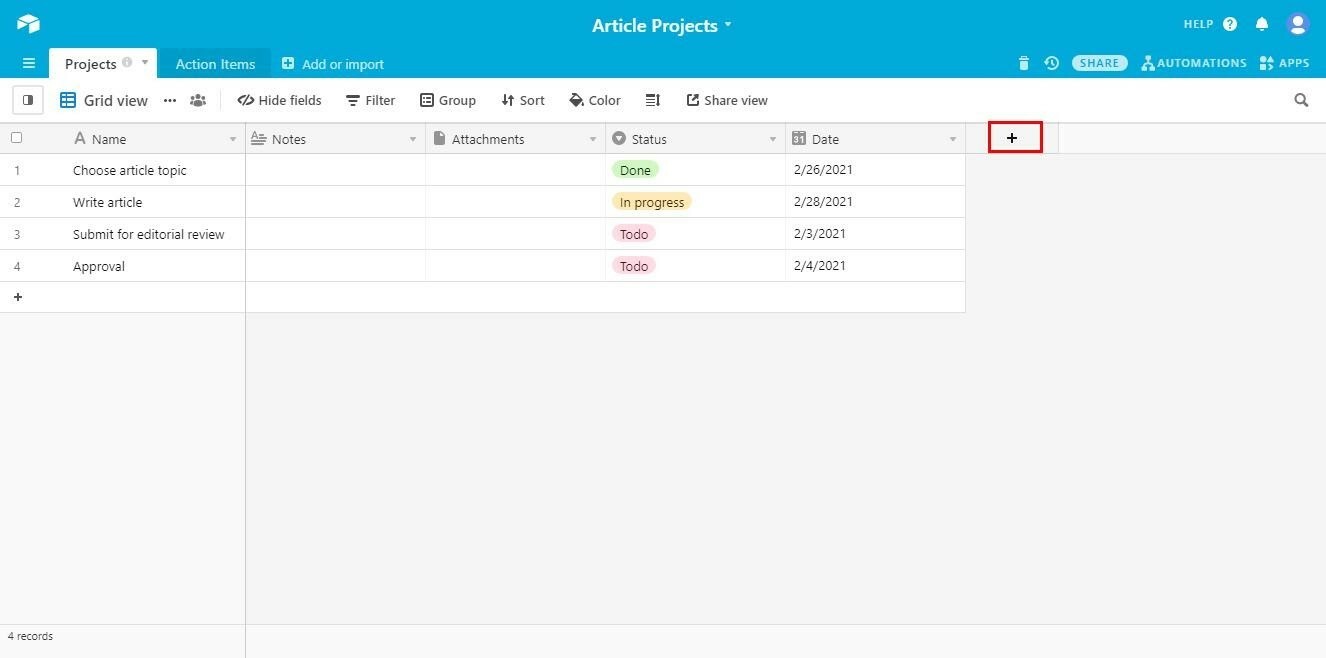Open the Filter options
Image resolution: width=1326 pixels, height=658 pixels.
coord(370,100)
